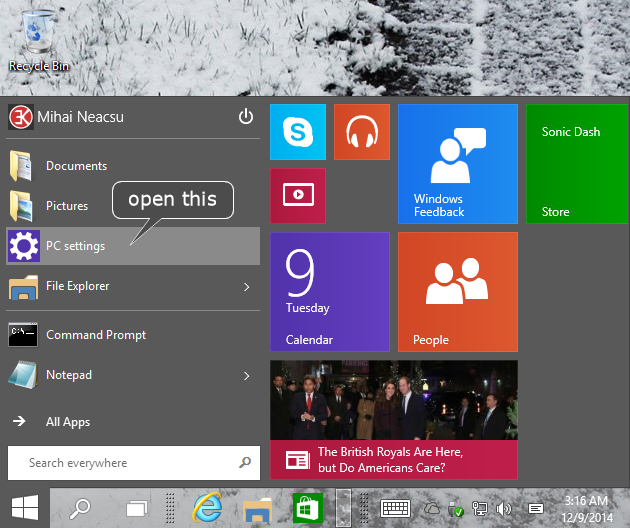Click the OneDrive cloud tray icon
Screen dimensions: 630x528
(x=432, y=509)
